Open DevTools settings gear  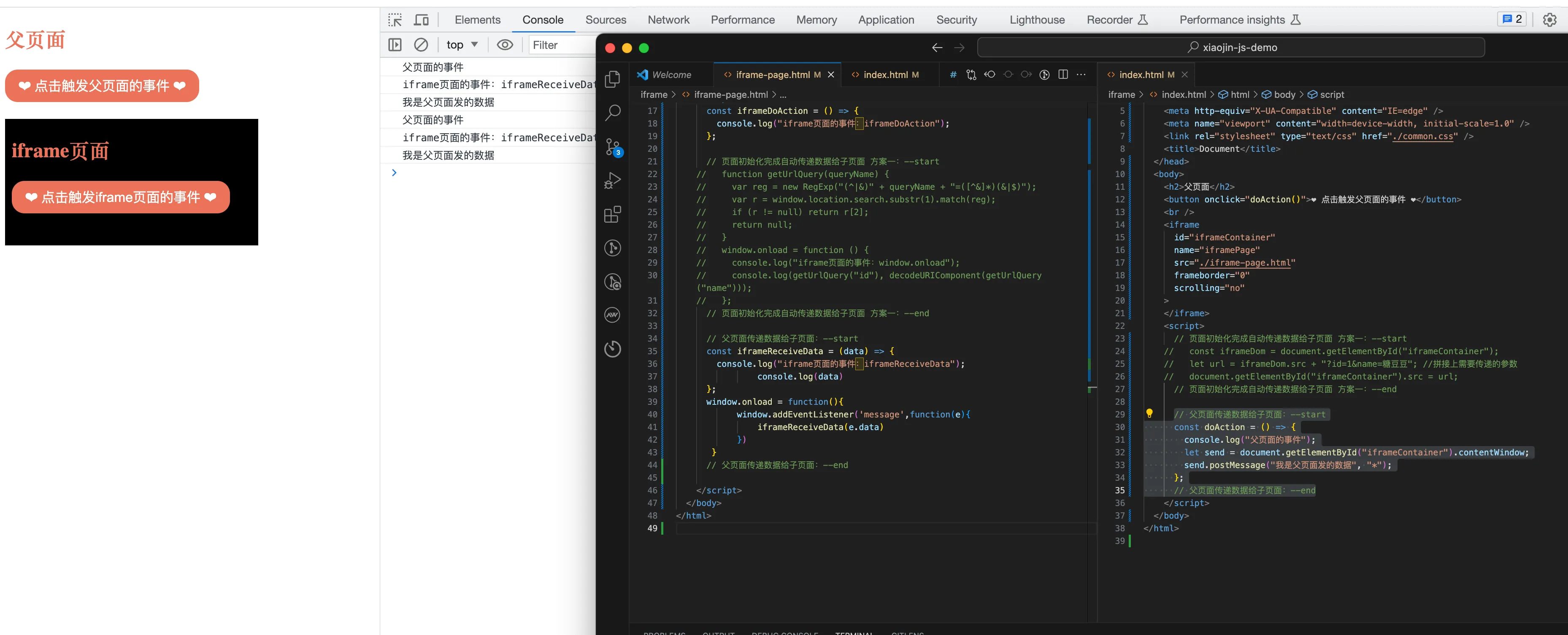[1549, 20]
